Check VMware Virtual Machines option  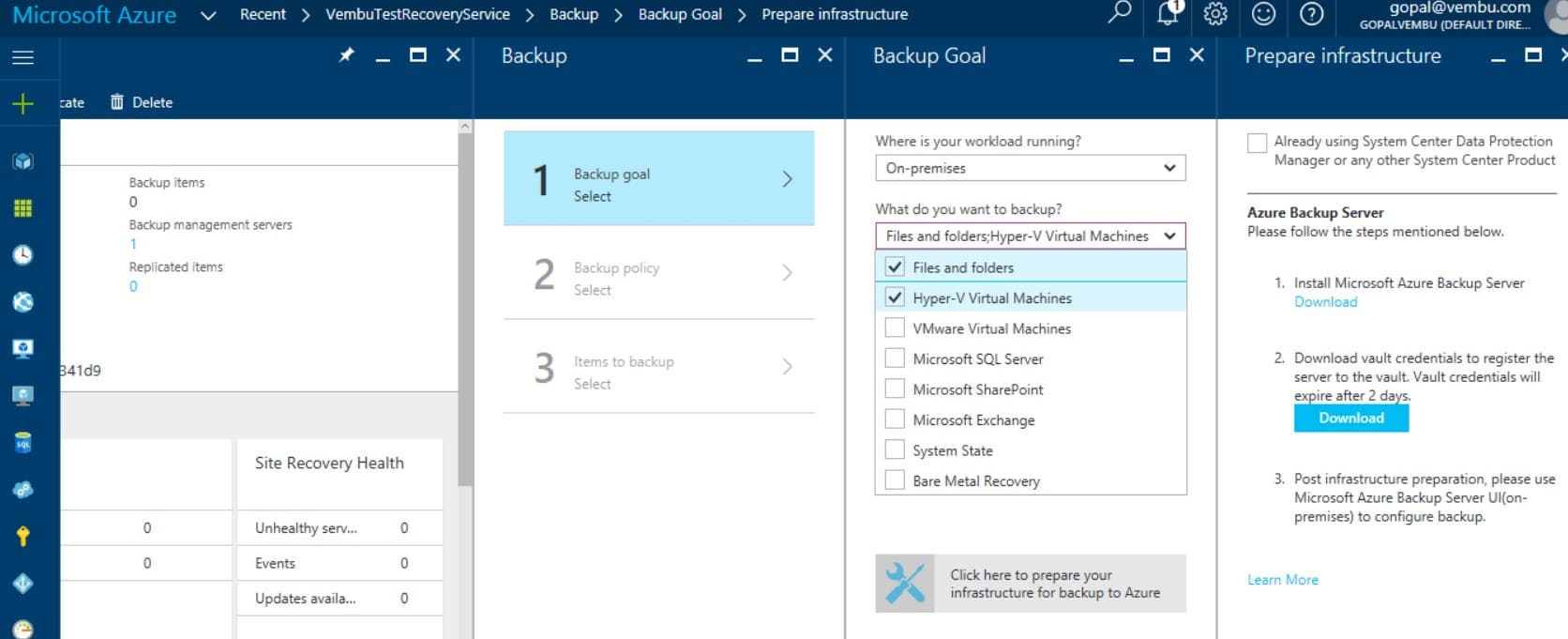[x=896, y=328]
